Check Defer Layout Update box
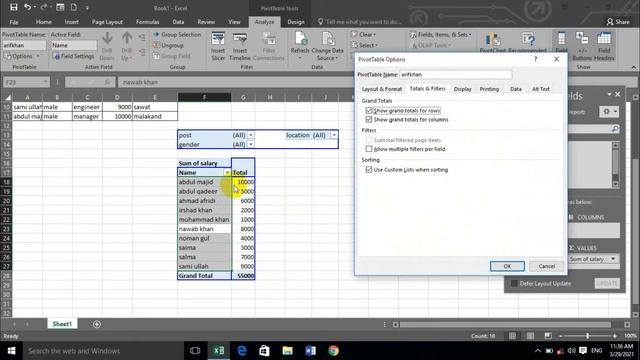Screen dimensions: 640x360 point(514,283)
